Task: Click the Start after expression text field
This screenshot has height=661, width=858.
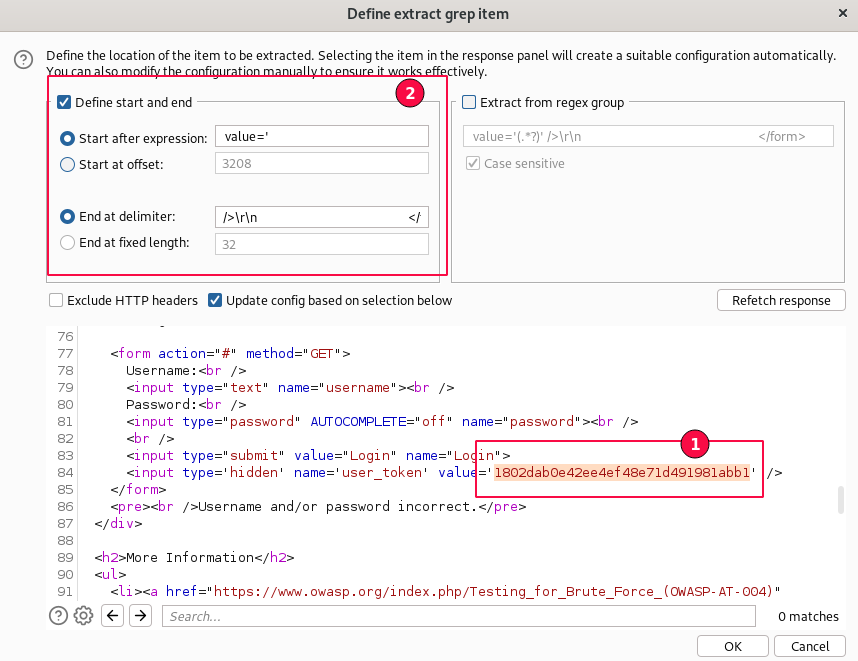Action: tap(321, 138)
